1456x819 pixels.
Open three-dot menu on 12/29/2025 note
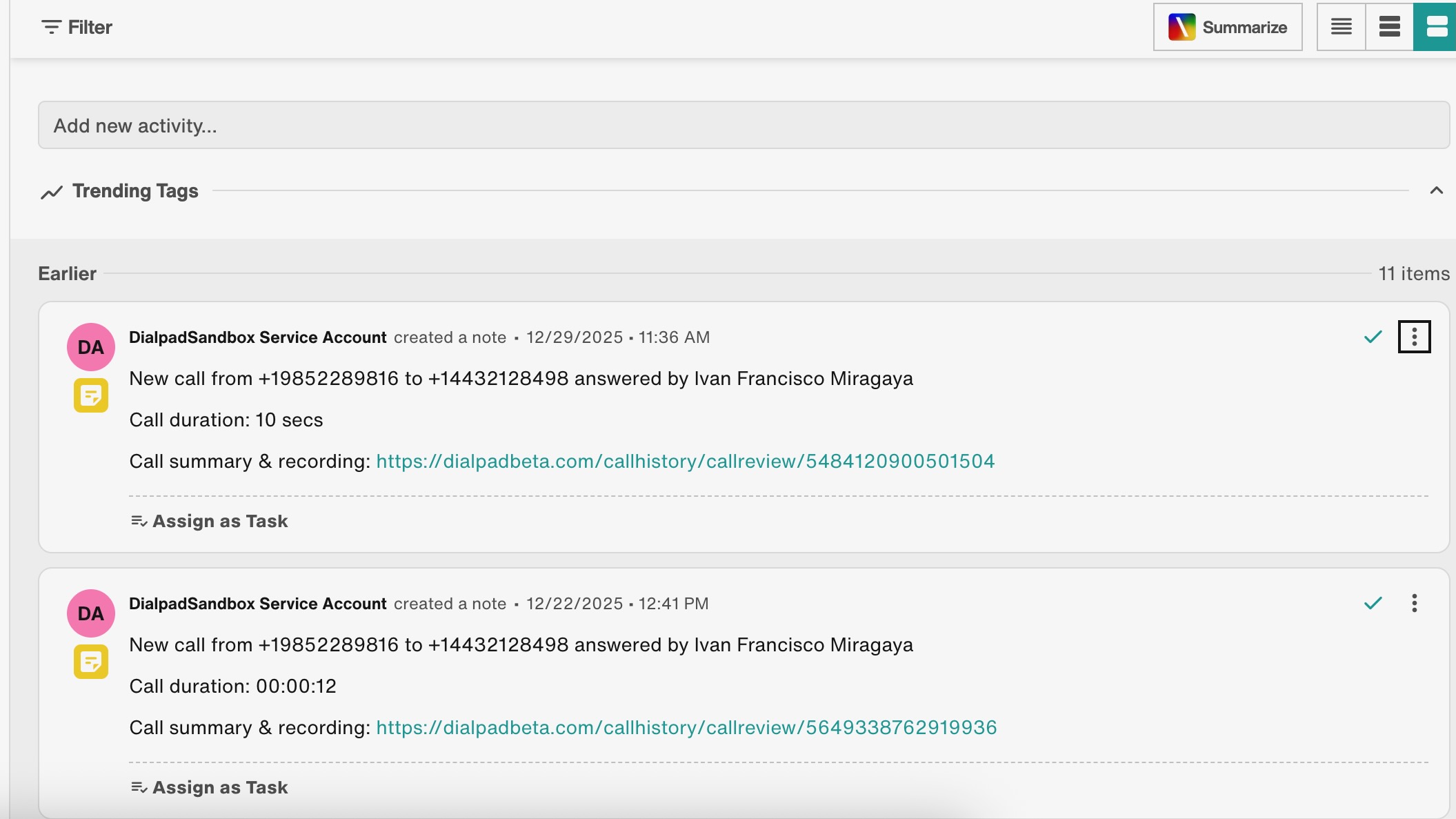coord(1414,337)
